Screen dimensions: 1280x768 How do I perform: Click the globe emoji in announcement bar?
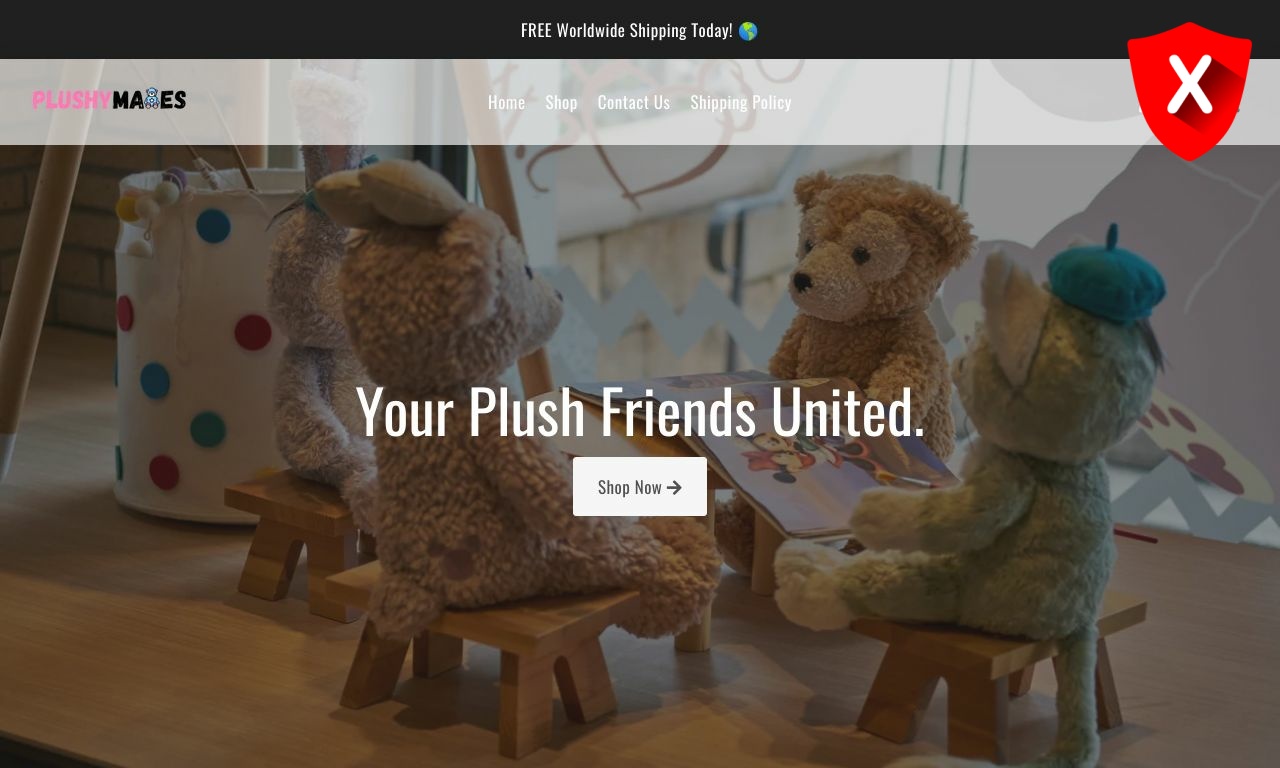tap(748, 31)
